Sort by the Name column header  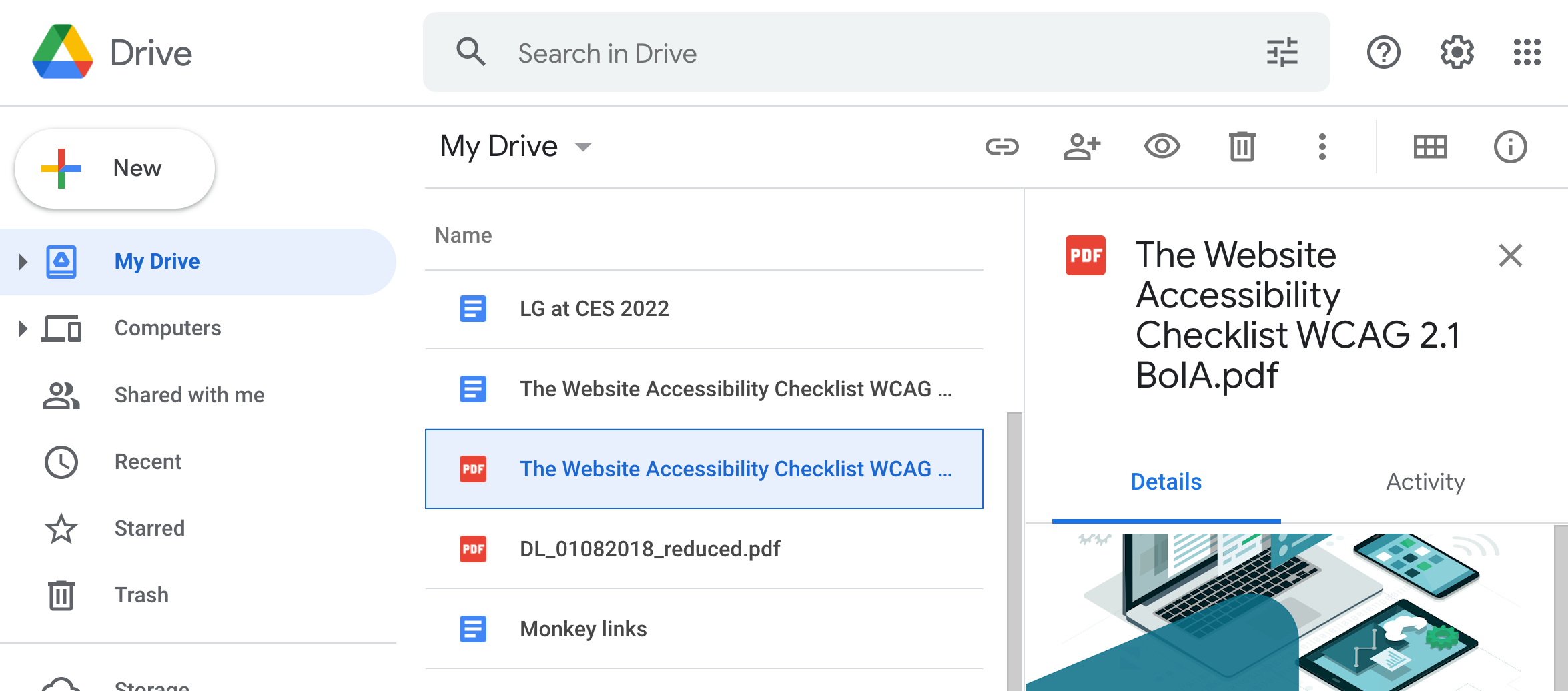click(464, 235)
